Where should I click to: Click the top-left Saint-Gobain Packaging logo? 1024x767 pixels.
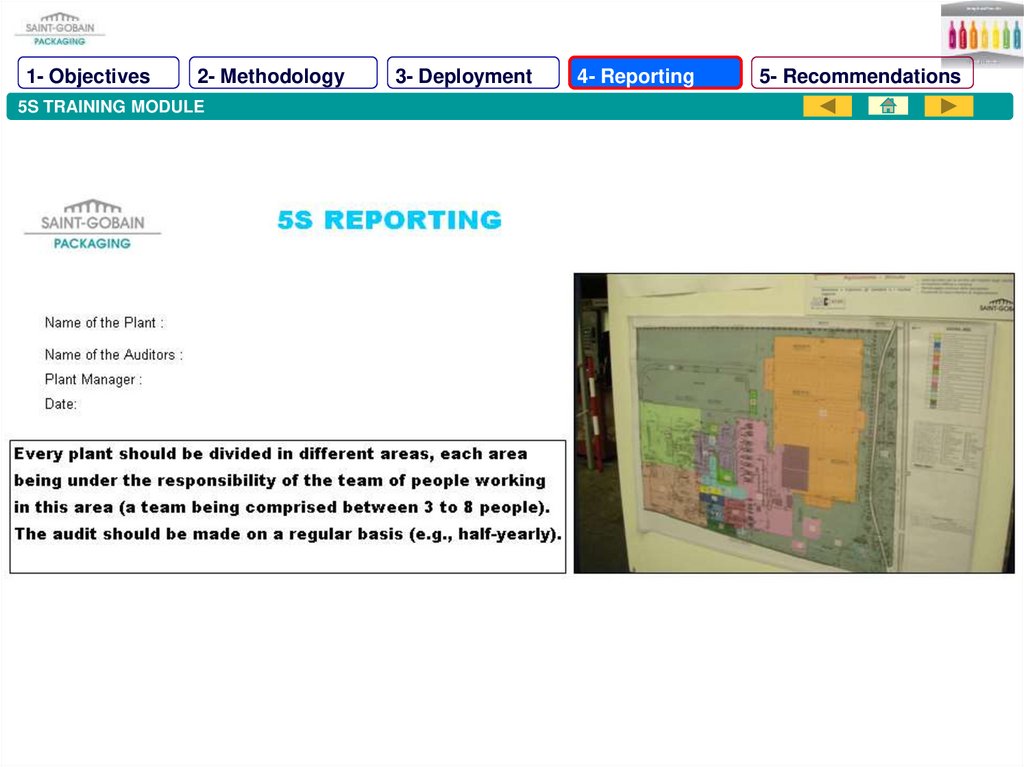pos(60,29)
